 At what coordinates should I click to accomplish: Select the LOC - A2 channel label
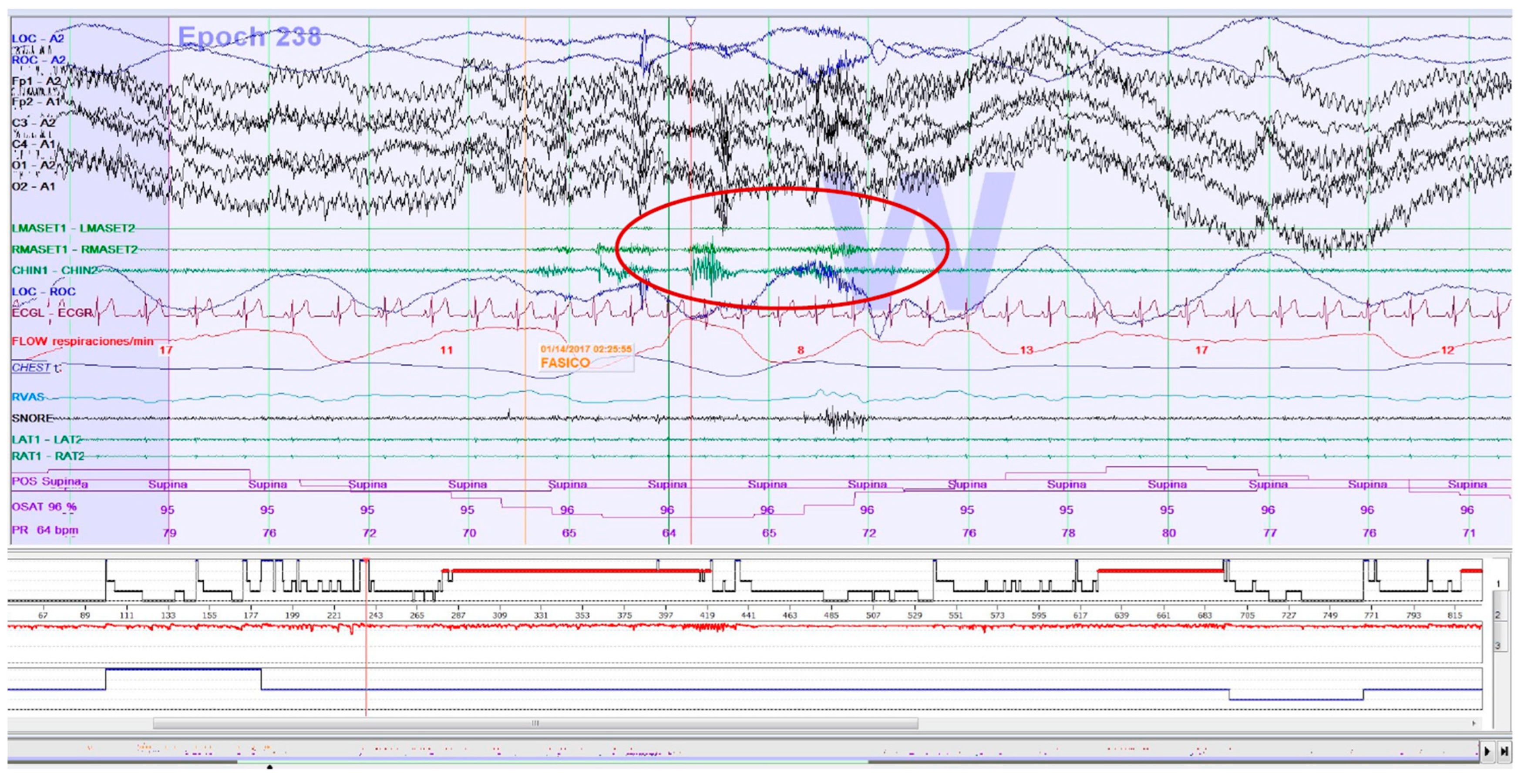pos(38,39)
